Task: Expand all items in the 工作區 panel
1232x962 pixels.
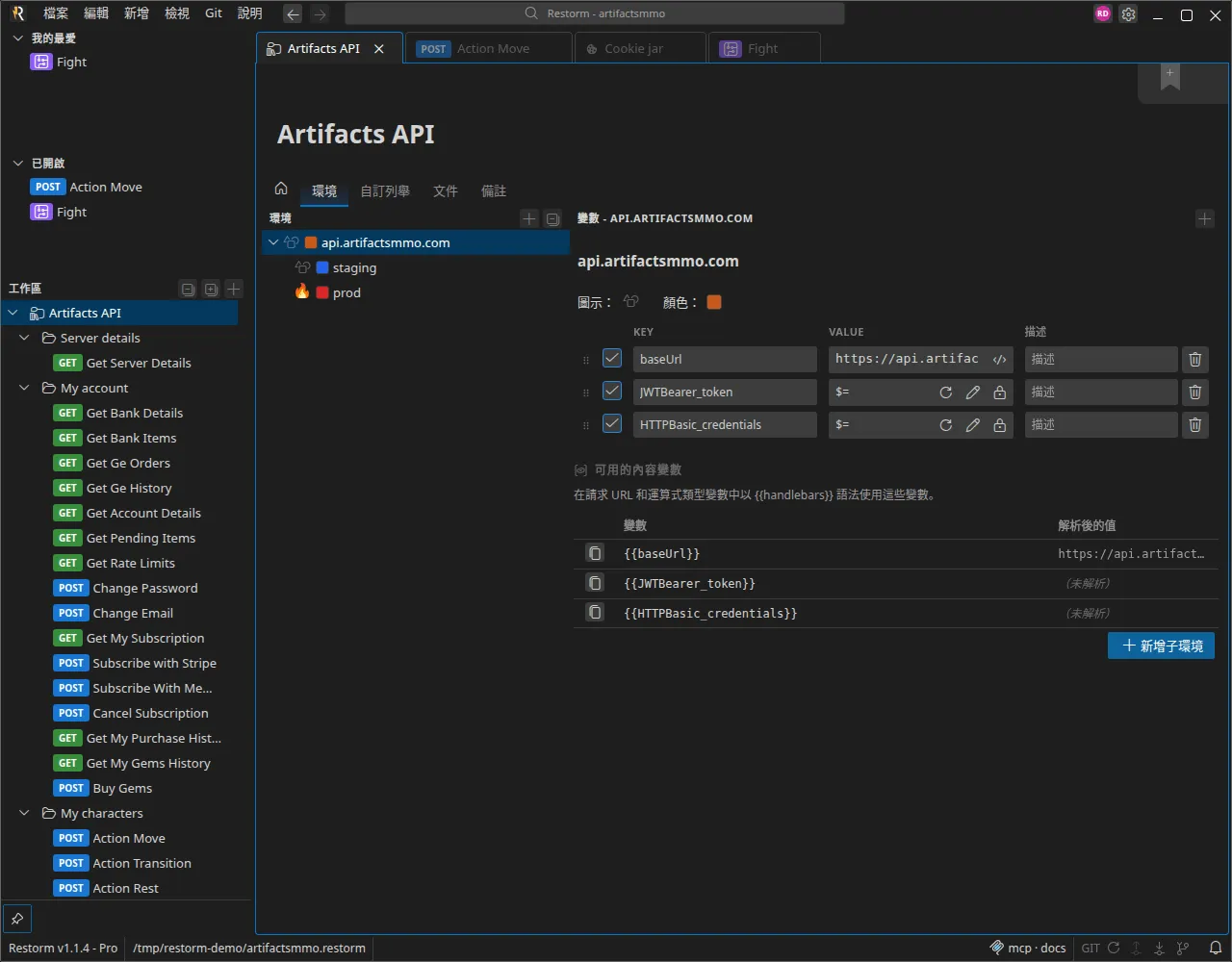Action: point(211,289)
